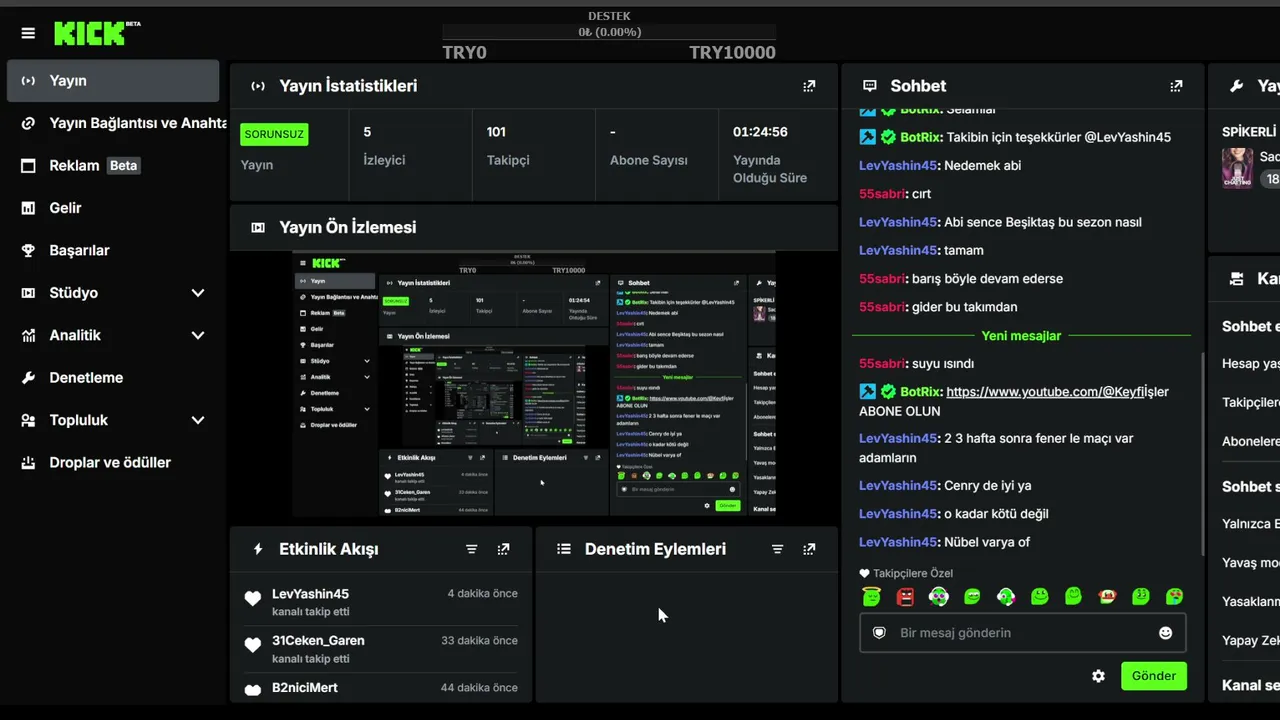Screen dimensions: 1280x720
Task: Focus the 'Bir mesaj gönderin' message field
Action: (1023, 633)
